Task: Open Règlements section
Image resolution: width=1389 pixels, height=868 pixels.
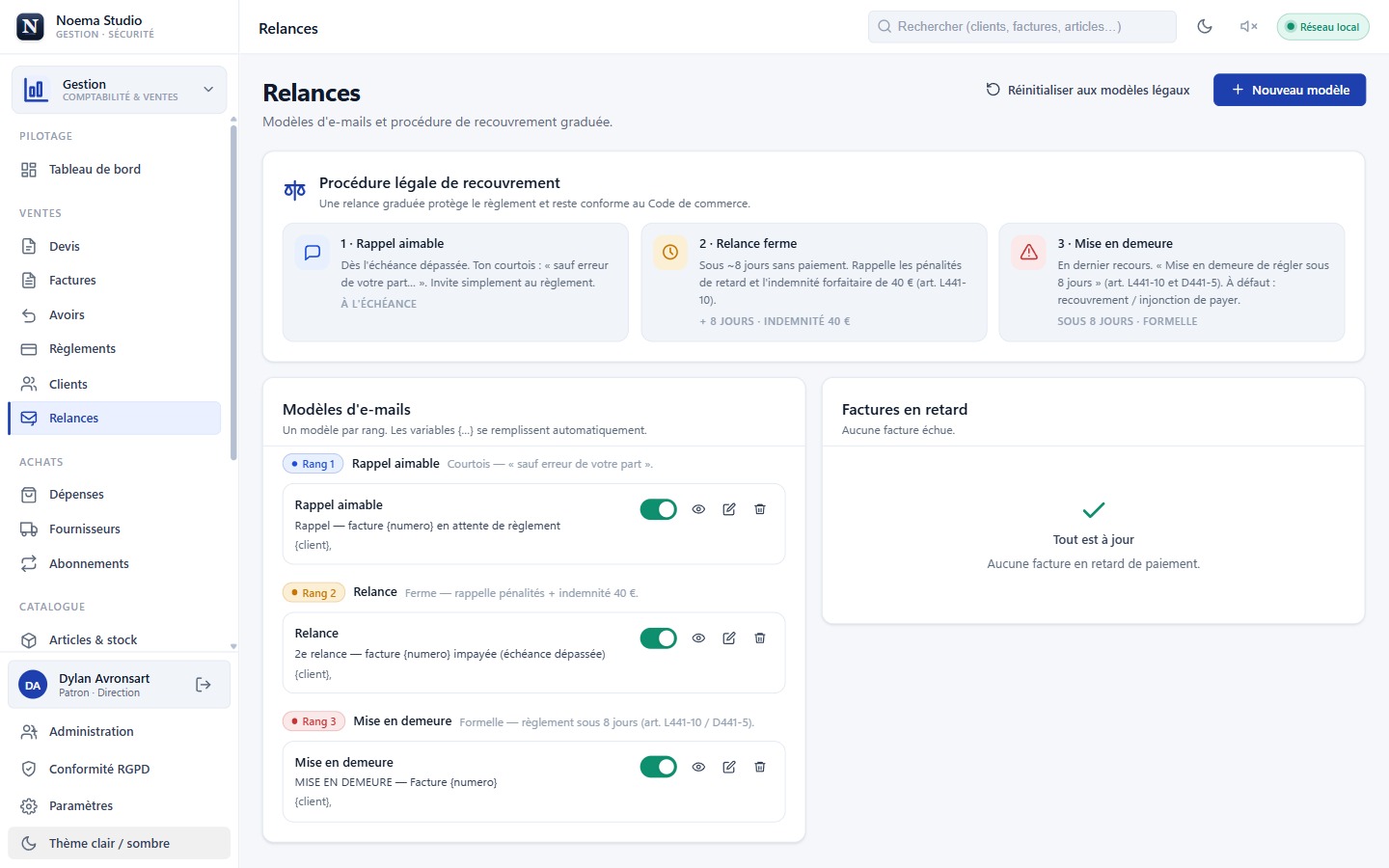Action: (114, 349)
